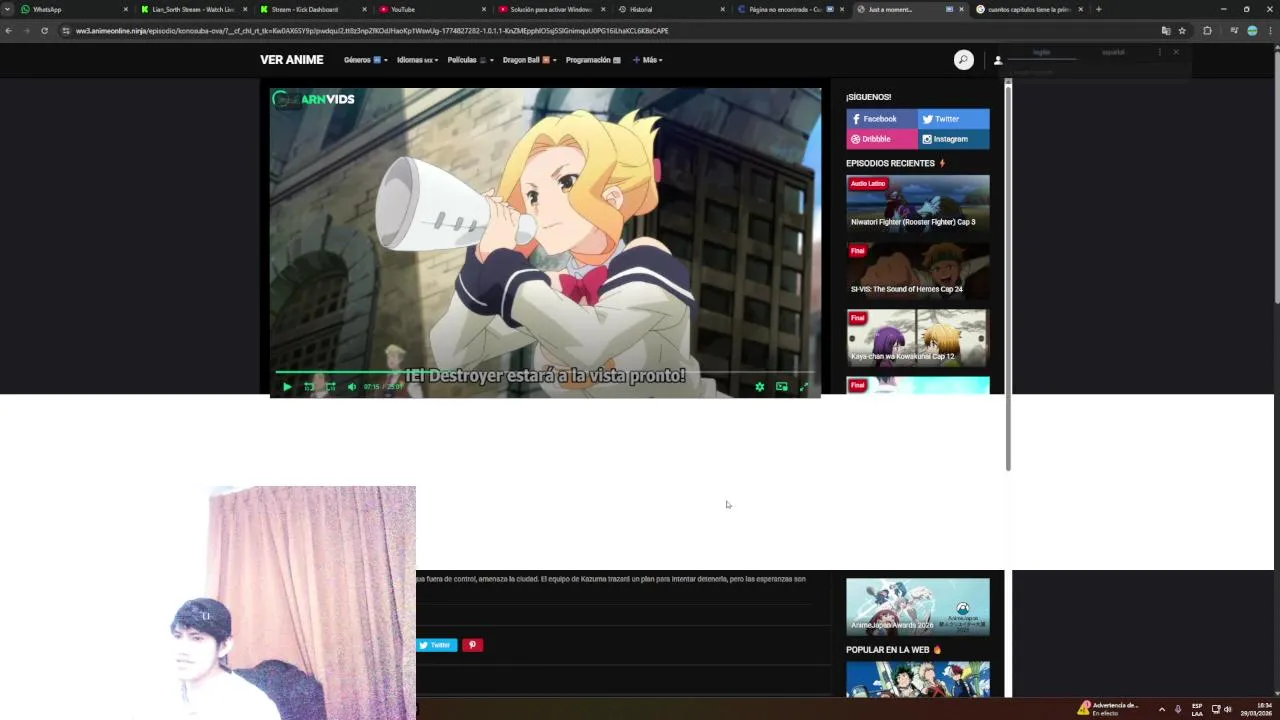Open ESP LAA keyboard language switcher
1280x720 pixels.
tap(1197, 709)
